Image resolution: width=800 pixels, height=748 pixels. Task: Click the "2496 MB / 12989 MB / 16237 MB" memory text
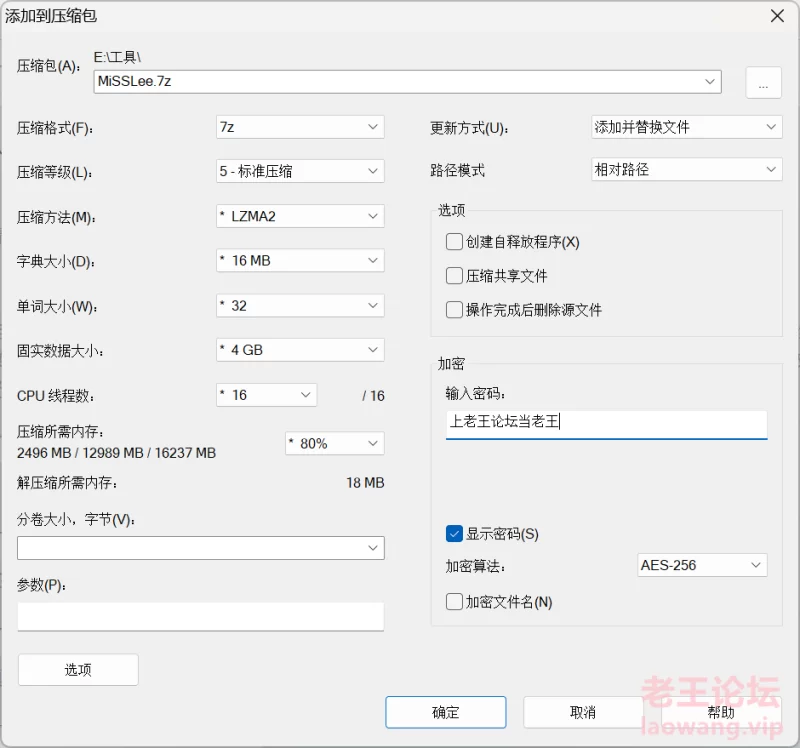tap(116, 453)
